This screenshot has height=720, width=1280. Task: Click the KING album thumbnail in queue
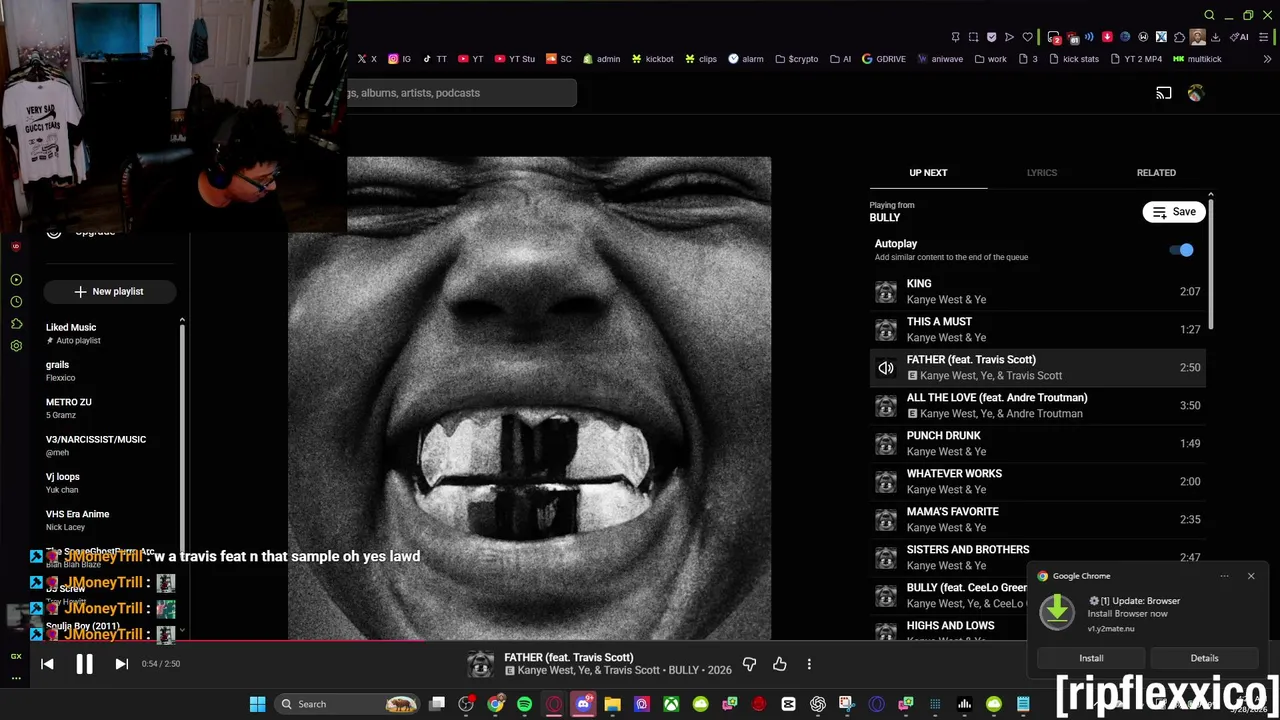886,292
